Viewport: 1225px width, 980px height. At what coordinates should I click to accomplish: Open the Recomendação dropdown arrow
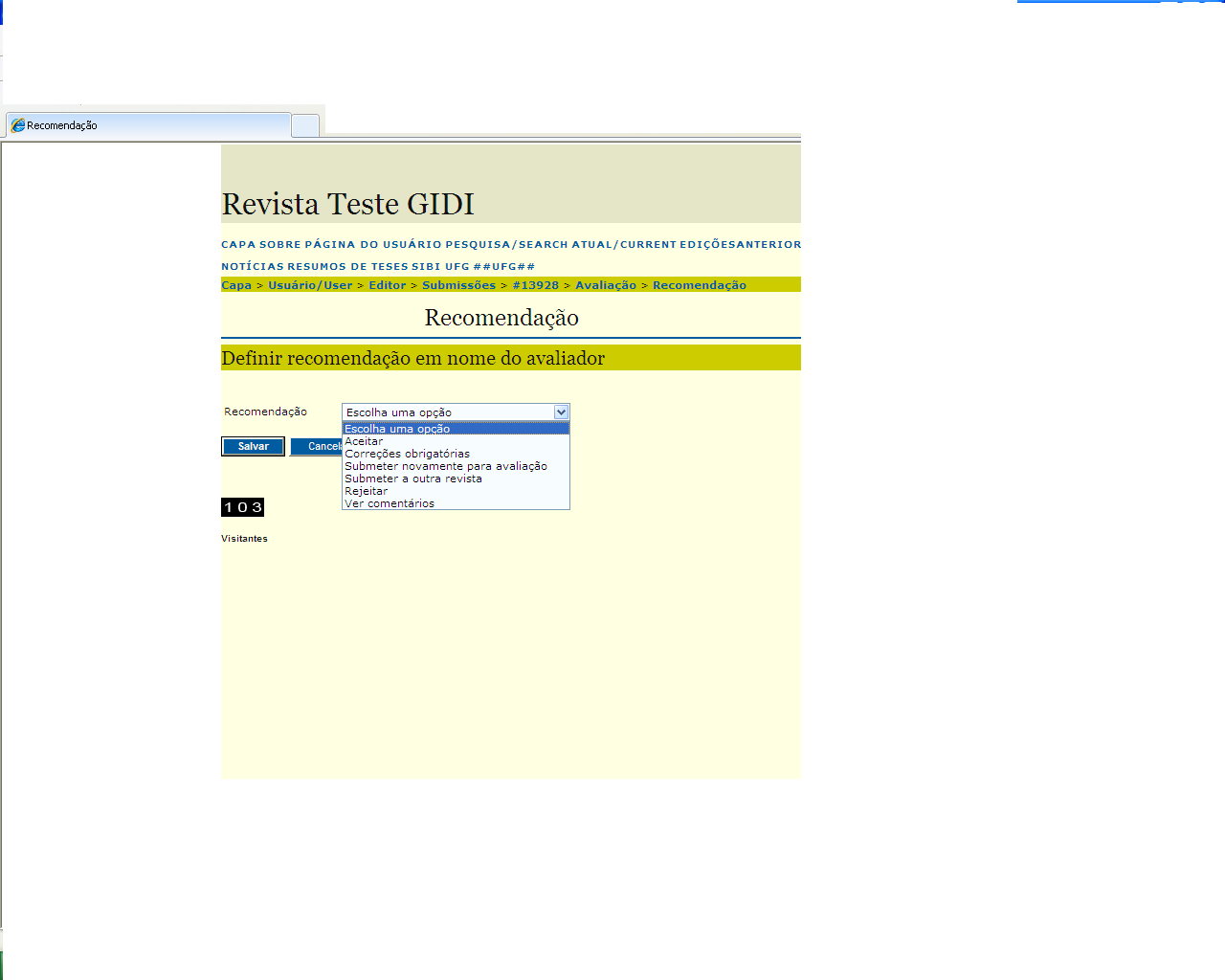click(562, 412)
